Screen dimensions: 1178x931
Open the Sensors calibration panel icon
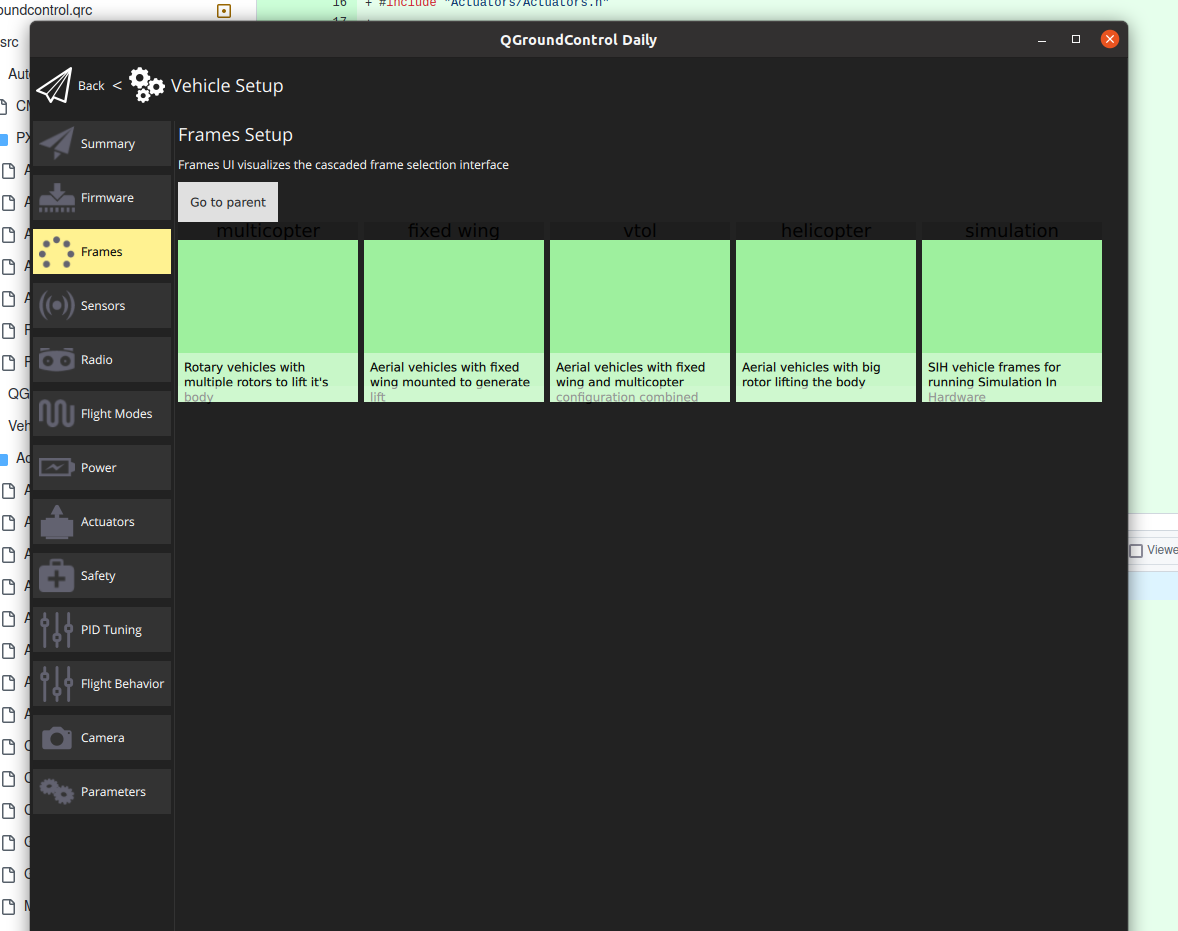pyautogui.click(x=57, y=305)
